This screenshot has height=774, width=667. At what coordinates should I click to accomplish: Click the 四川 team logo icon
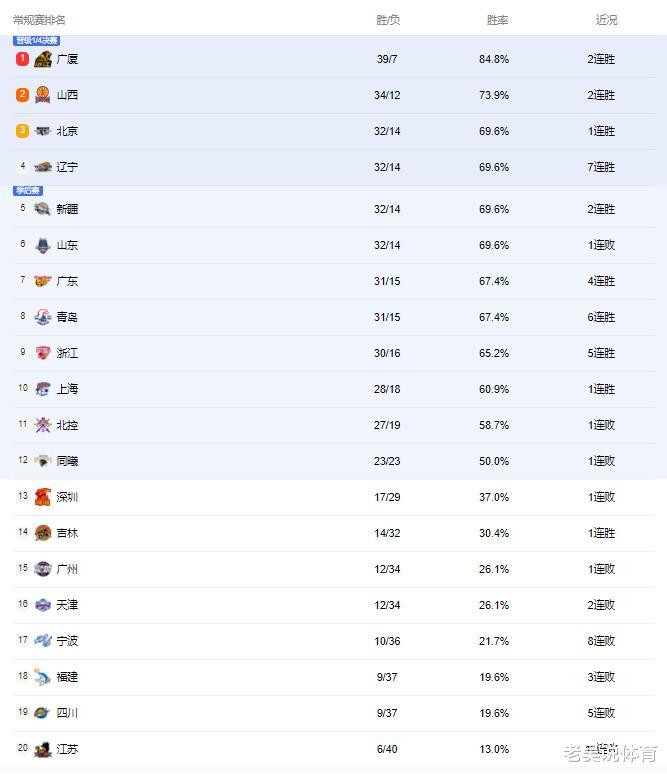pyautogui.click(x=43, y=713)
